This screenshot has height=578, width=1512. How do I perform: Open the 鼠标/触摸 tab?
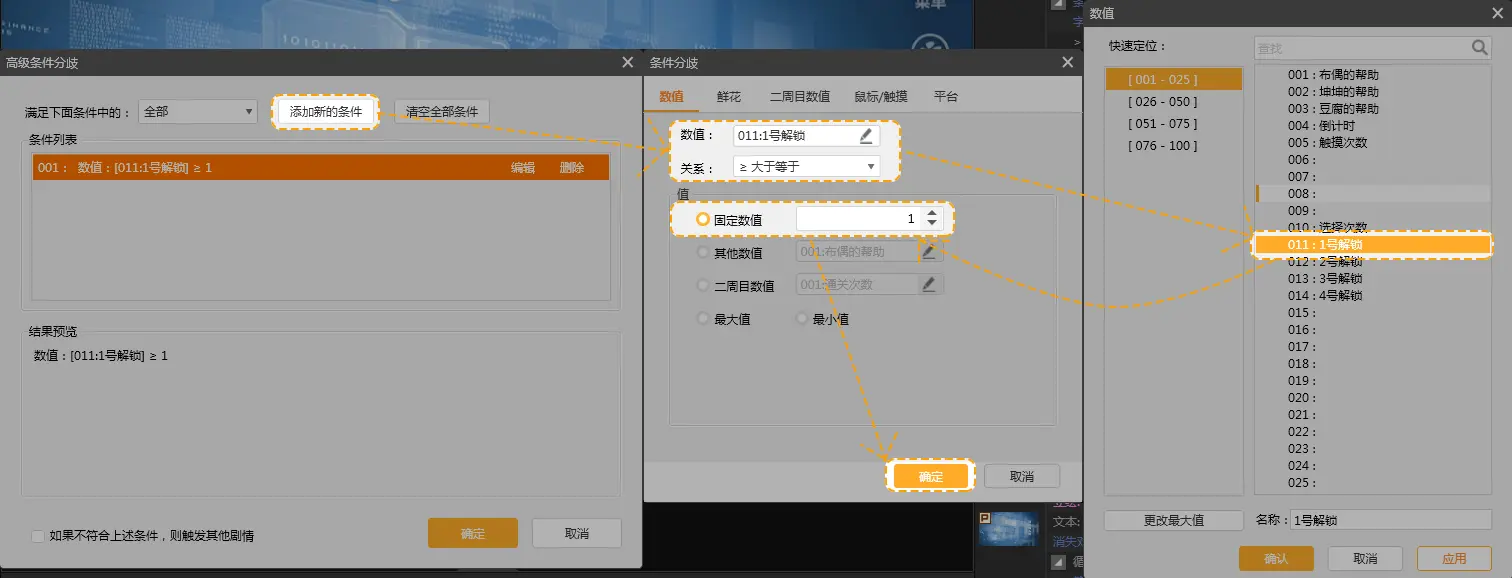pyautogui.click(x=881, y=97)
